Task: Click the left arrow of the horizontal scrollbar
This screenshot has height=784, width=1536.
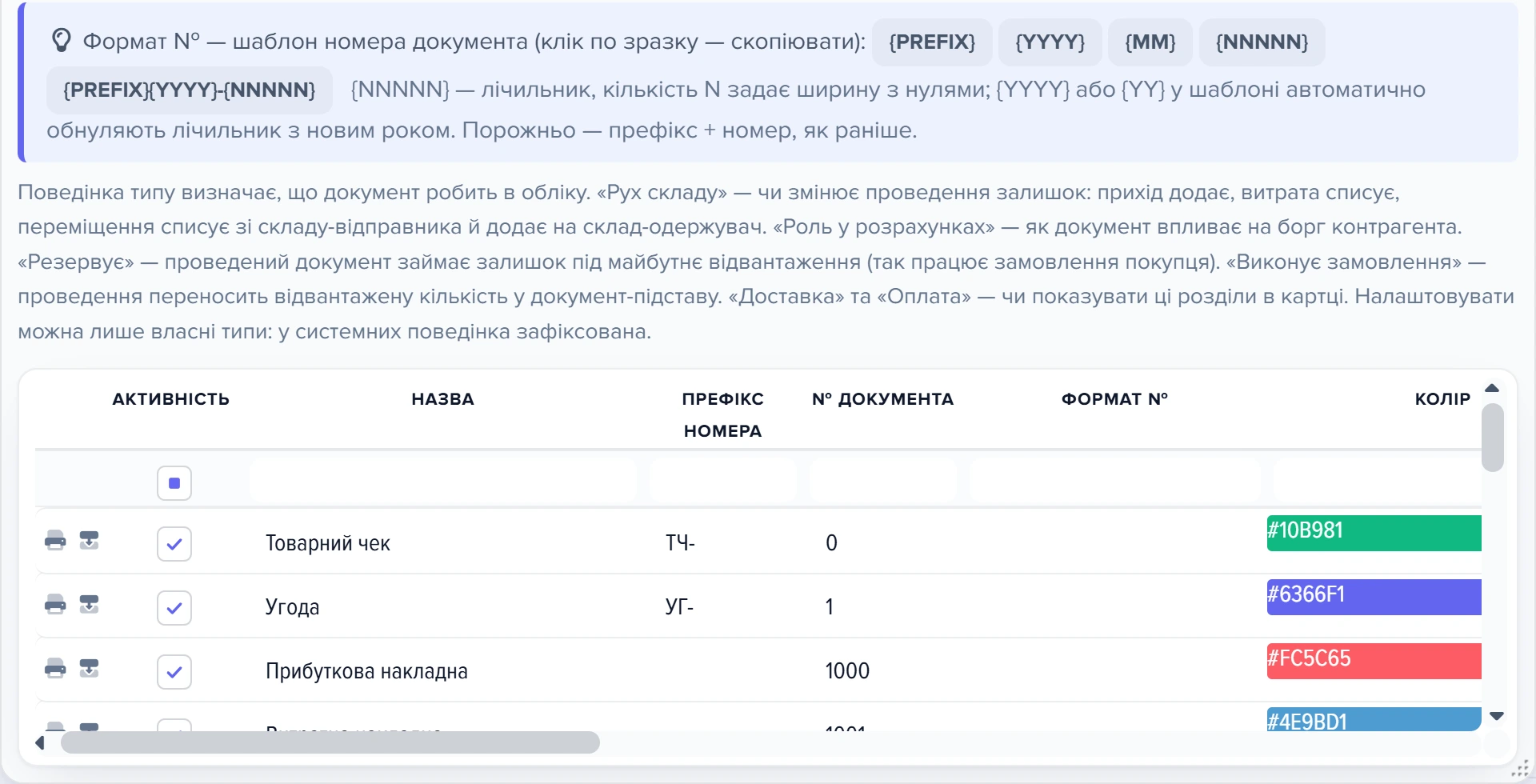Action: click(40, 743)
